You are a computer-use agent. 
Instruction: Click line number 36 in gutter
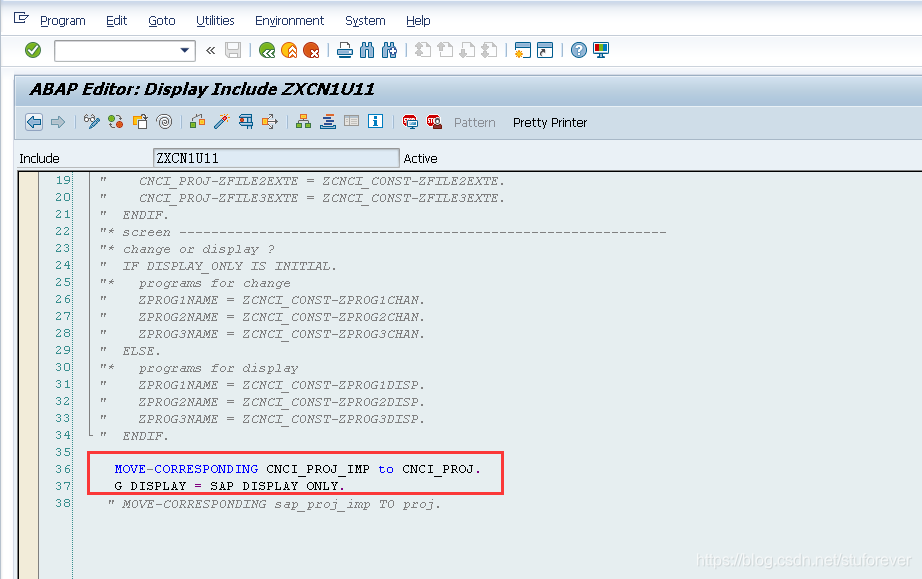[x=63, y=469]
